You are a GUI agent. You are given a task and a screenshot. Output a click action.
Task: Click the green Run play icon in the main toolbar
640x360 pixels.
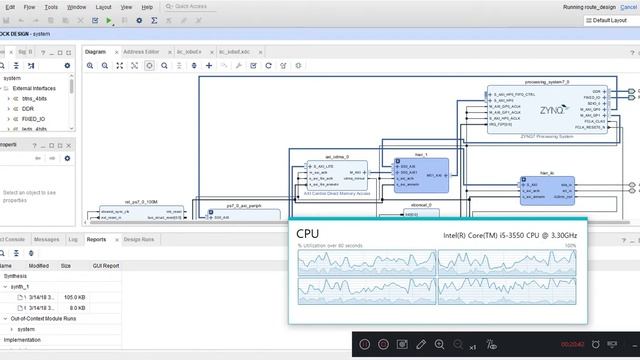point(109,20)
